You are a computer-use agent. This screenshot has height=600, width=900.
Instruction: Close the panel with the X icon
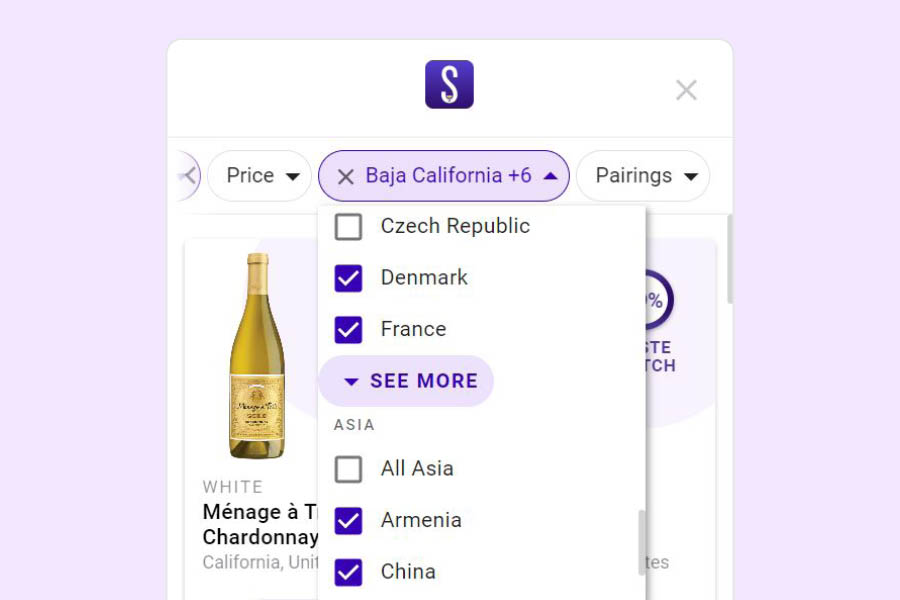click(686, 90)
